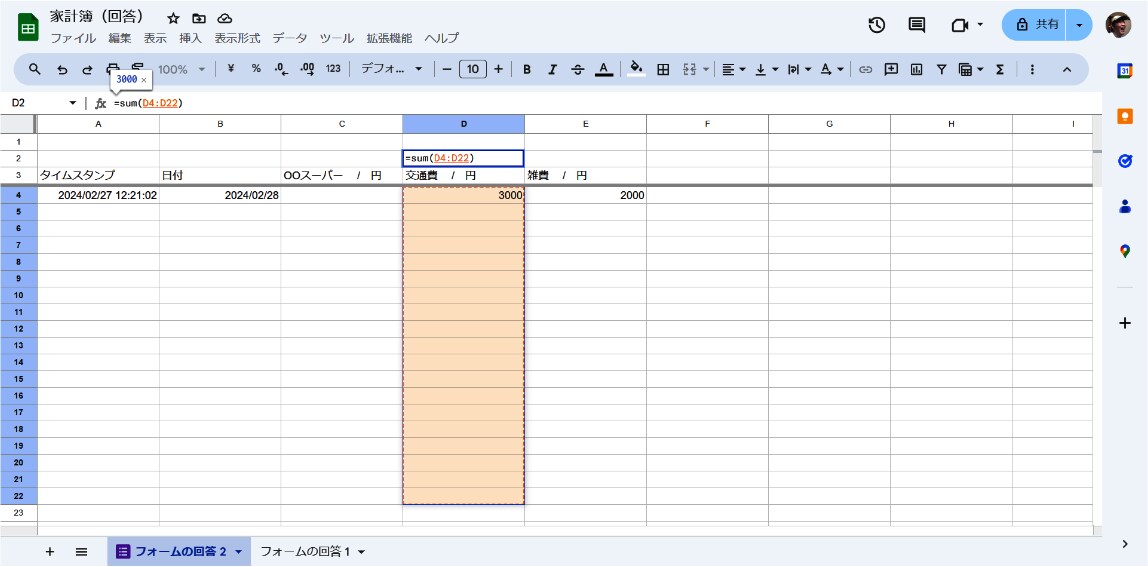Image resolution: width=1148 pixels, height=567 pixels.
Task: Open horizontal align dropdown
Action: point(733,70)
